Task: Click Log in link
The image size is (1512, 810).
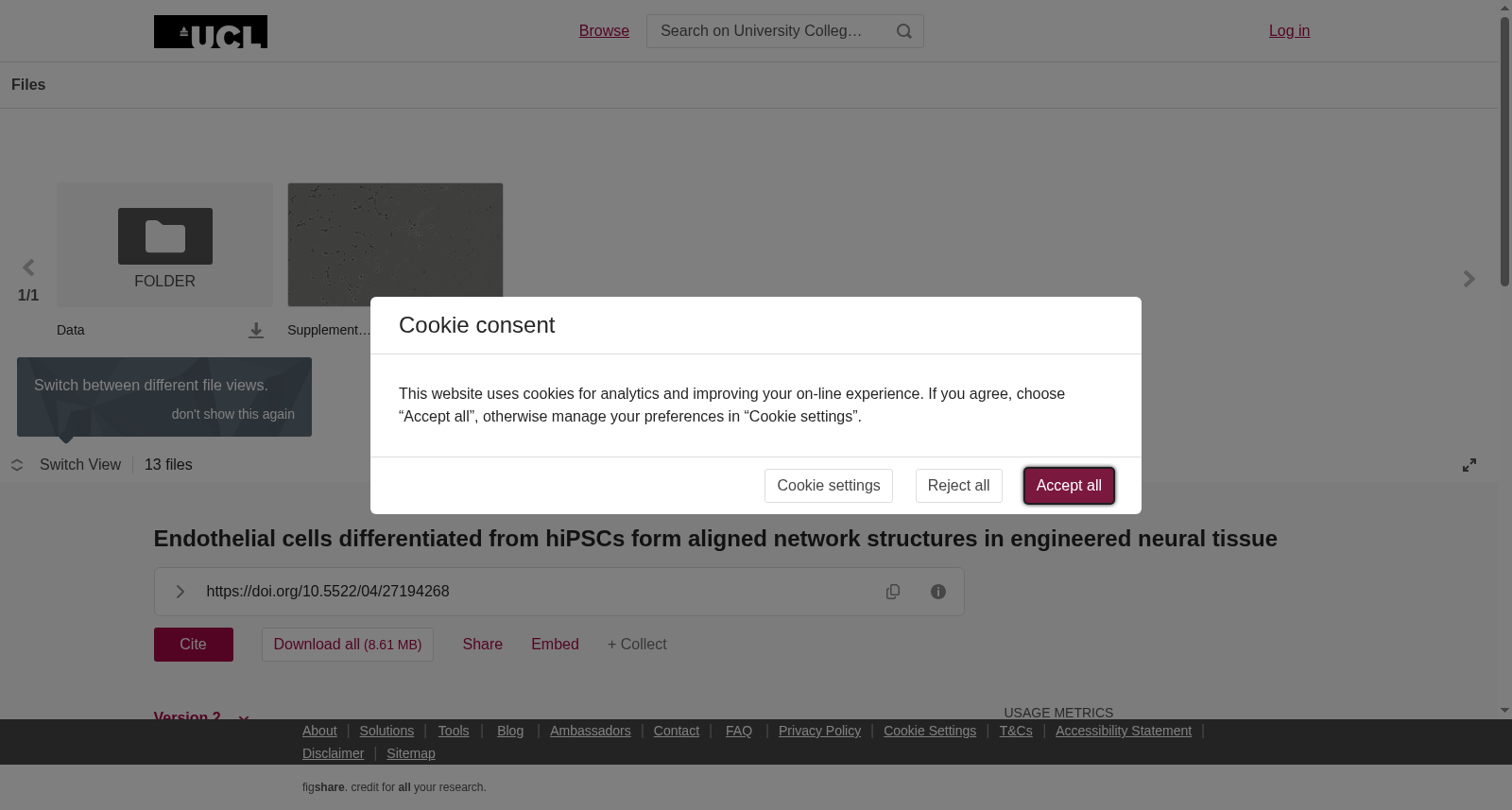Action: click(1289, 31)
